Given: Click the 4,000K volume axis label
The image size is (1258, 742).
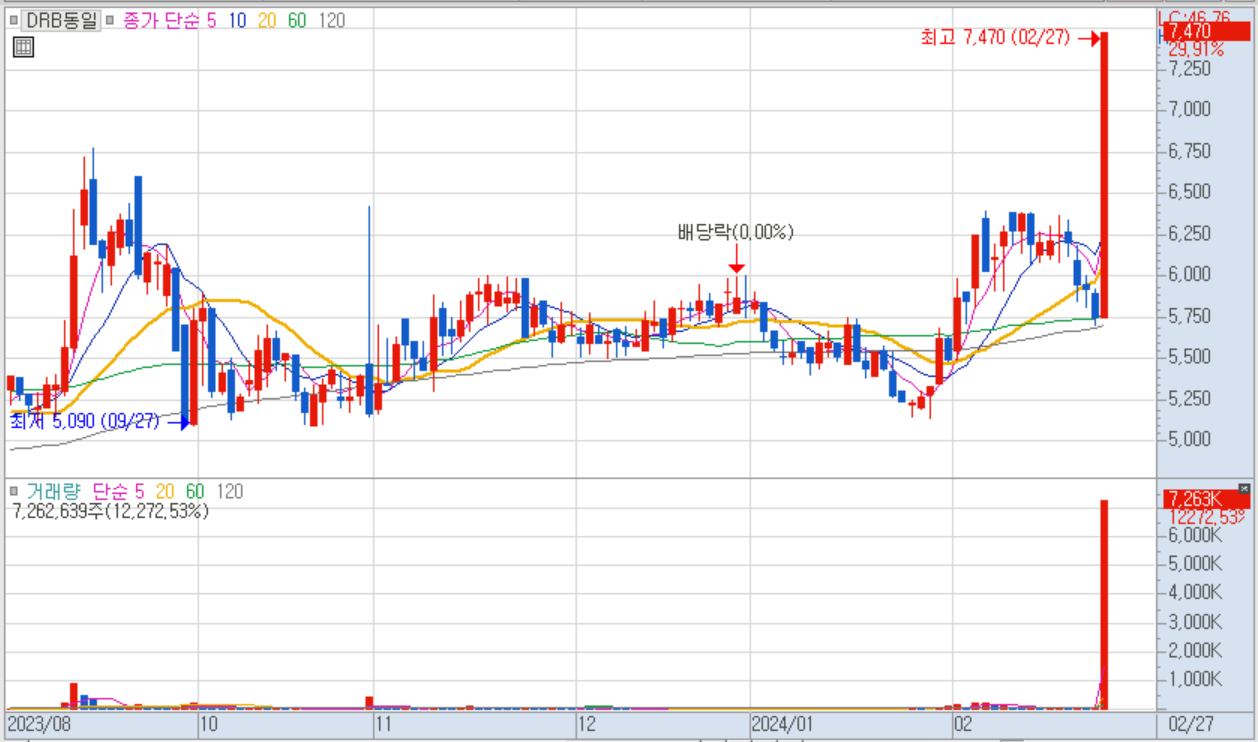Looking at the screenshot, I should click(x=1194, y=593).
